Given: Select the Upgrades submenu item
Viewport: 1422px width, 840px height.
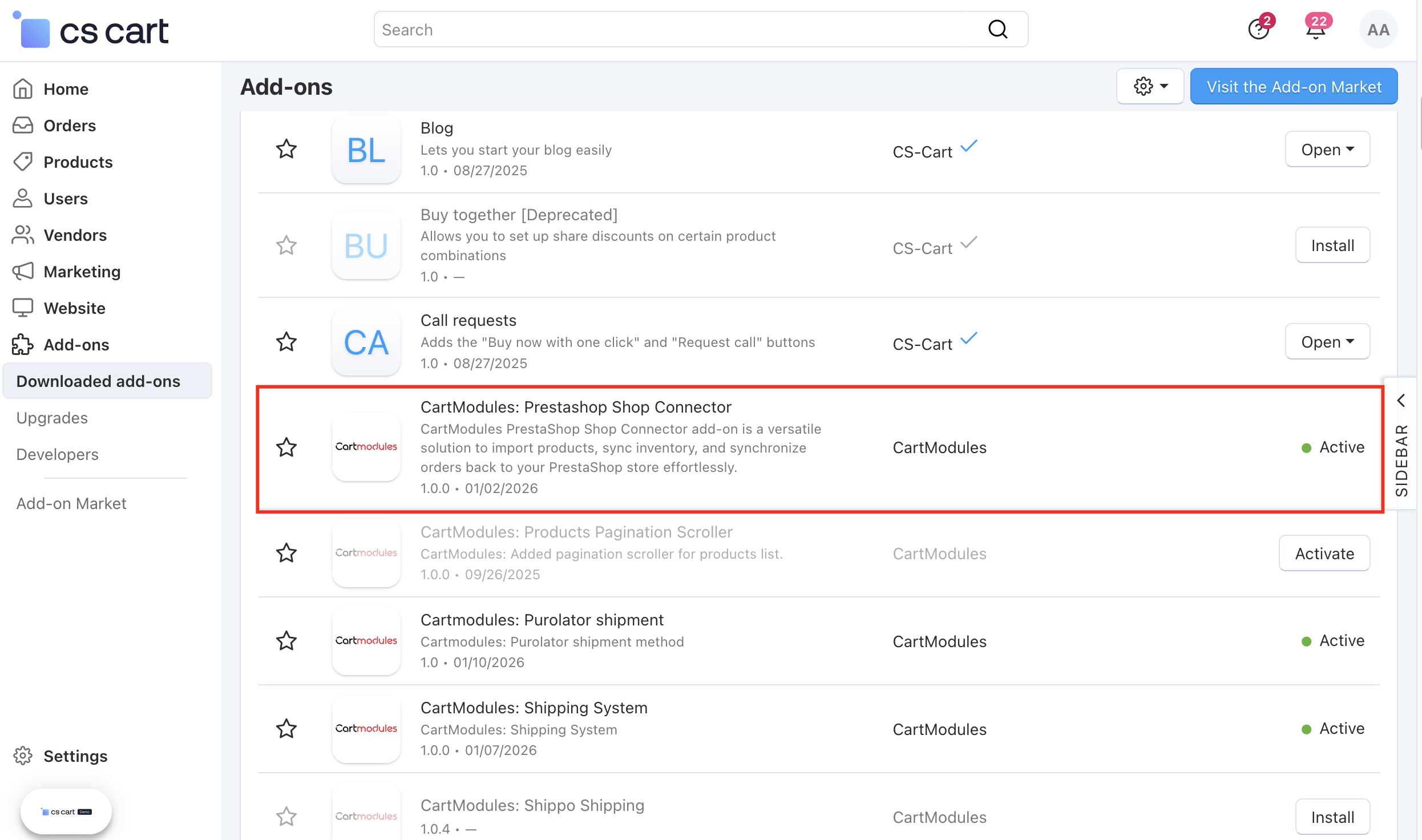Looking at the screenshot, I should tap(52, 418).
